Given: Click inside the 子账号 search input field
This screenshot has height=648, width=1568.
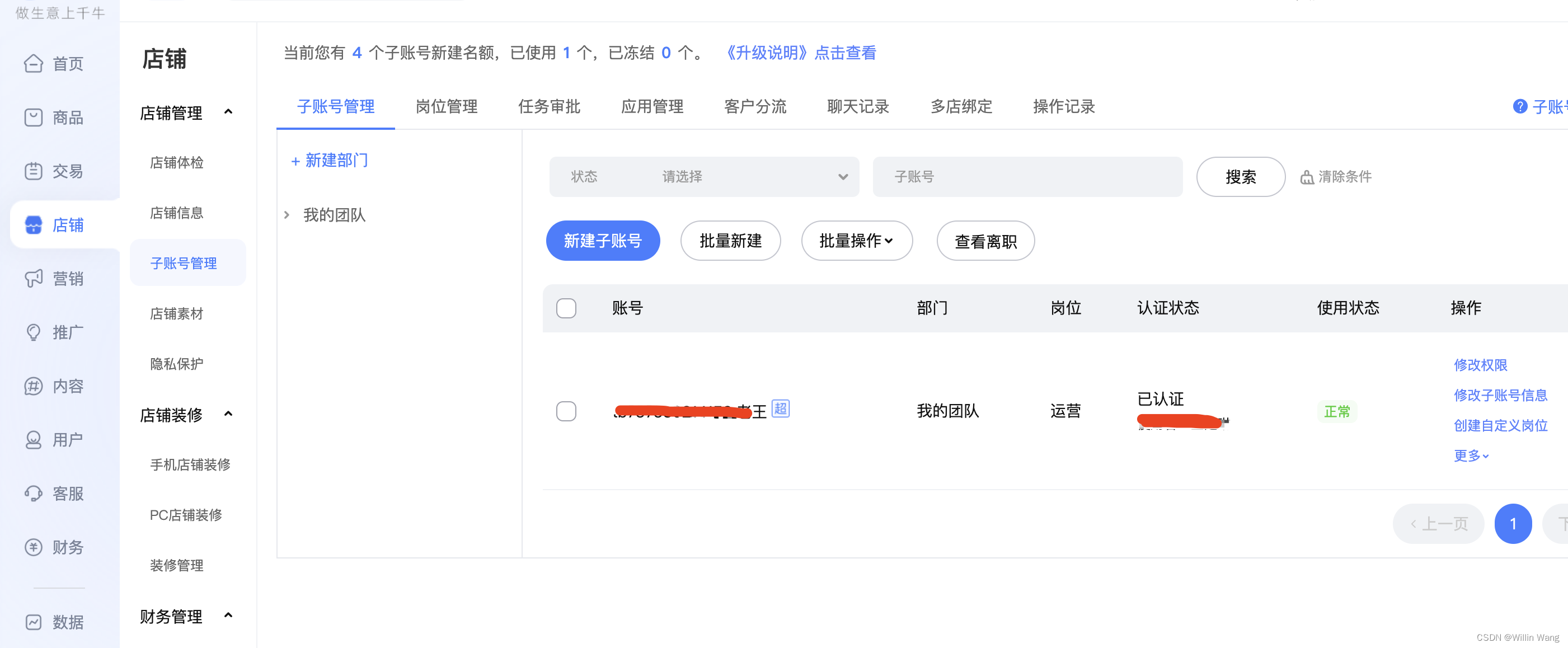Looking at the screenshot, I should tap(1027, 176).
